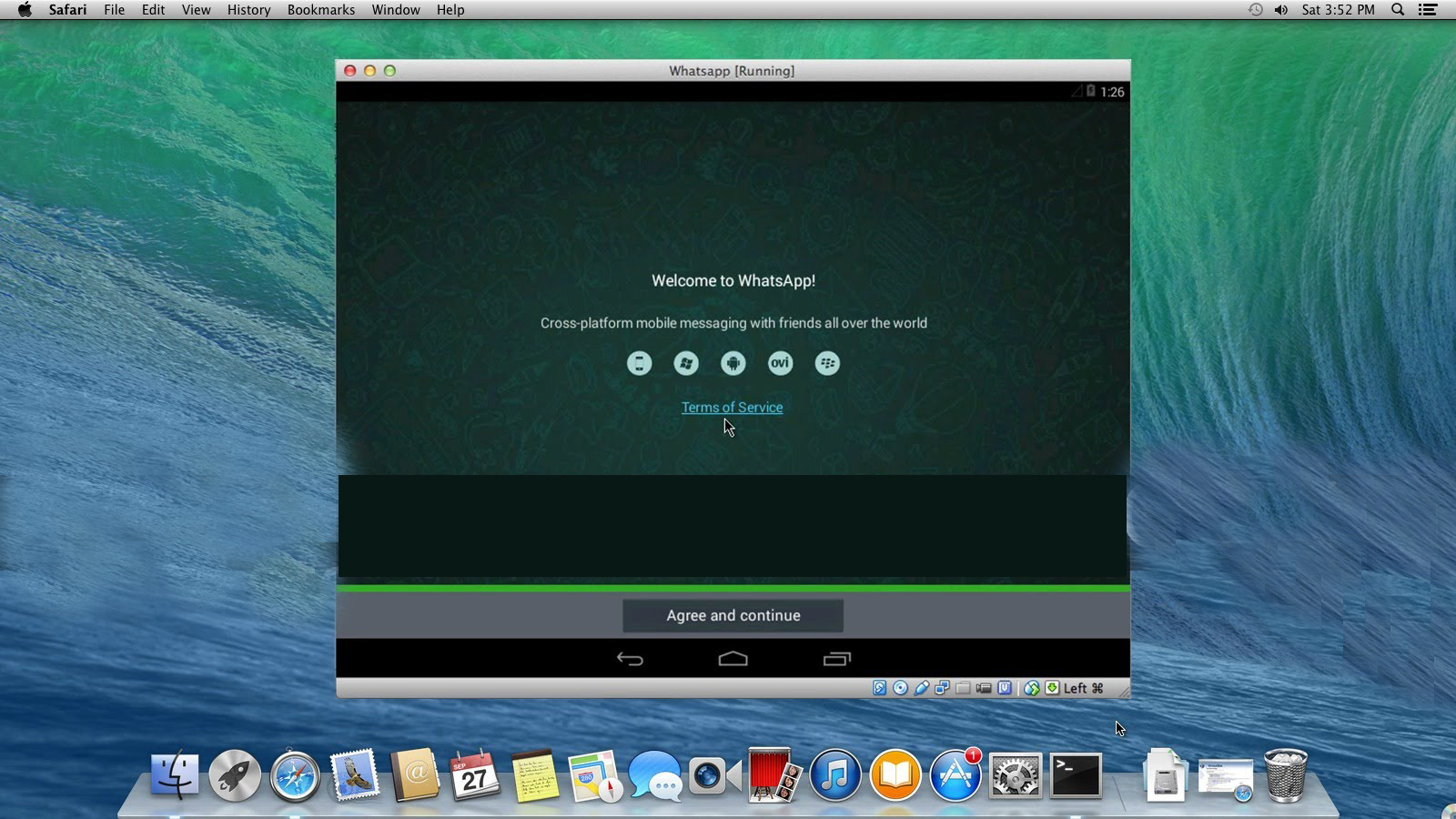This screenshot has width=1456, height=819.
Task: Open the Apple menu
Action: click(x=25, y=10)
